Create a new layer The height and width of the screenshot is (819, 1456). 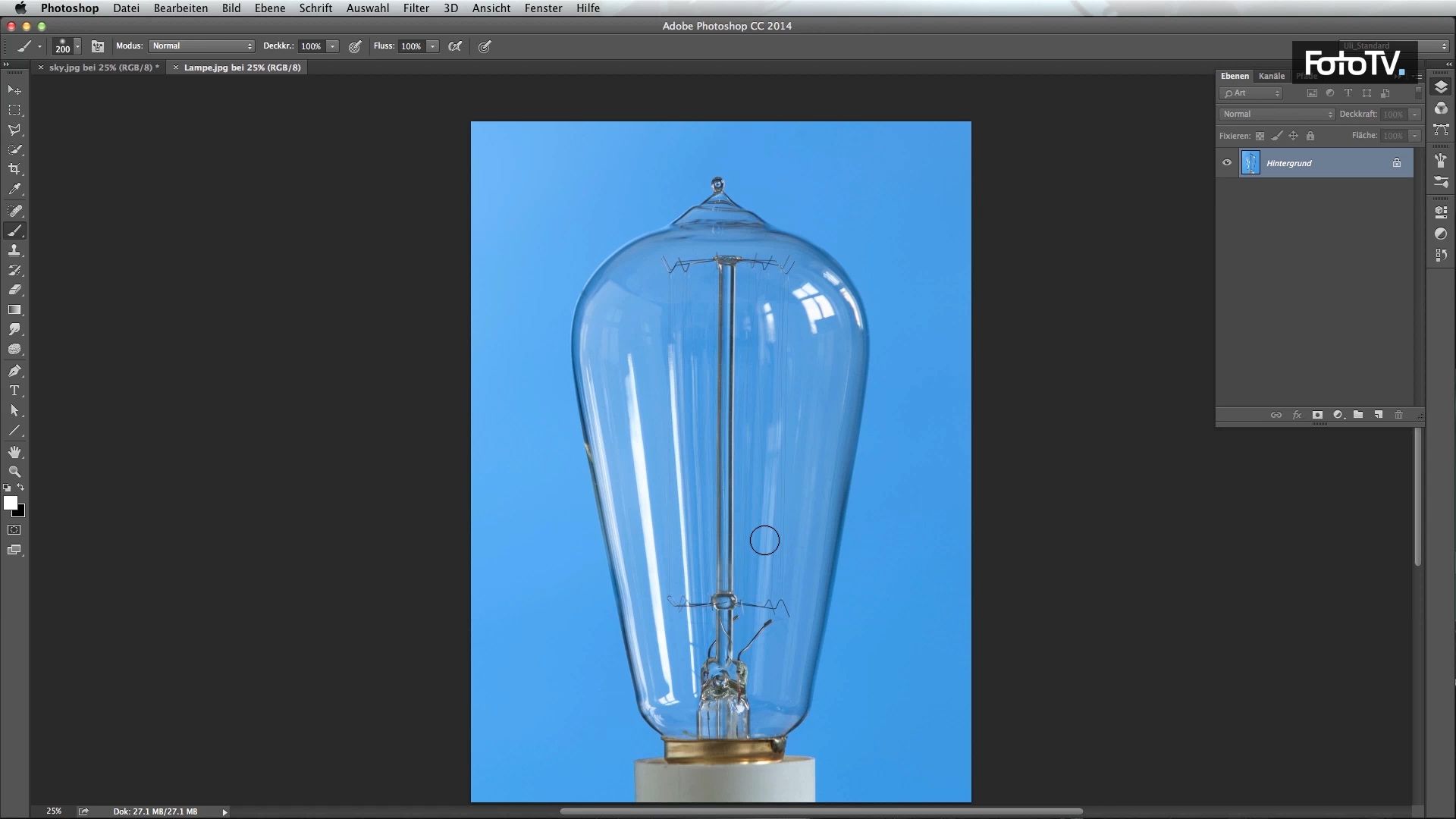click(1379, 415)
